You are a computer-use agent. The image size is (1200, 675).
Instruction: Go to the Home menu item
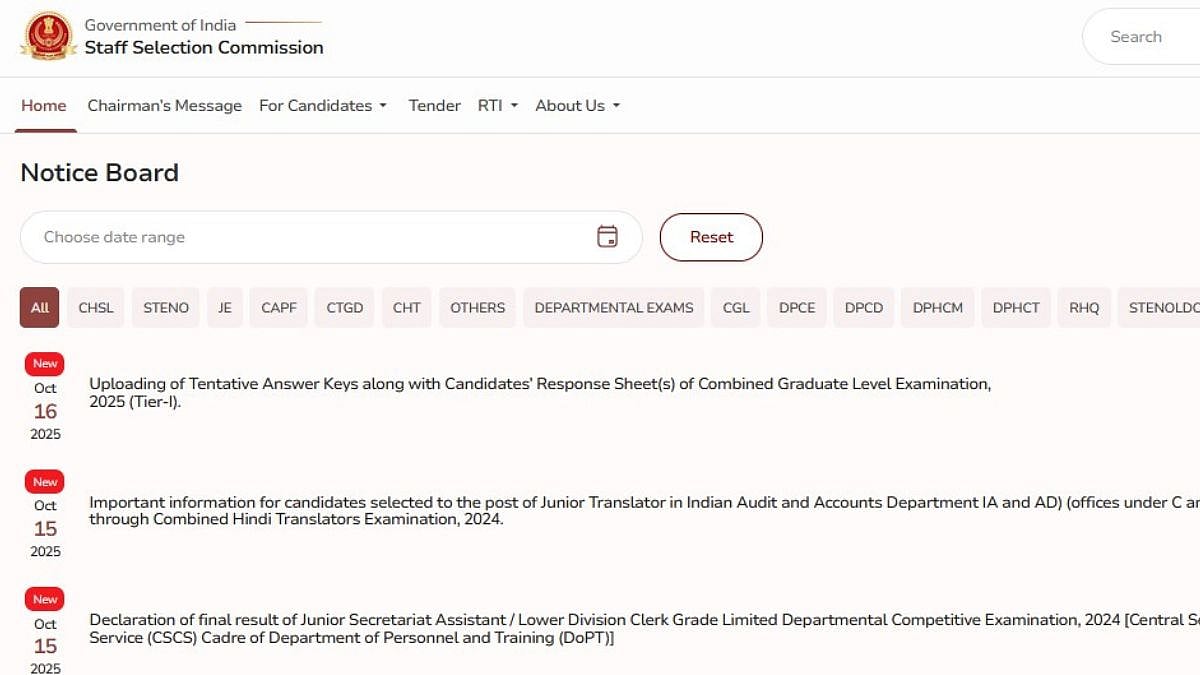(x=44, y=106)
